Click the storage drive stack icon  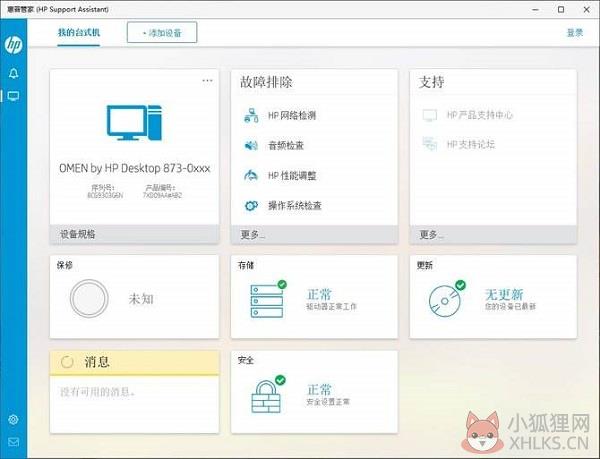[267, 301]
